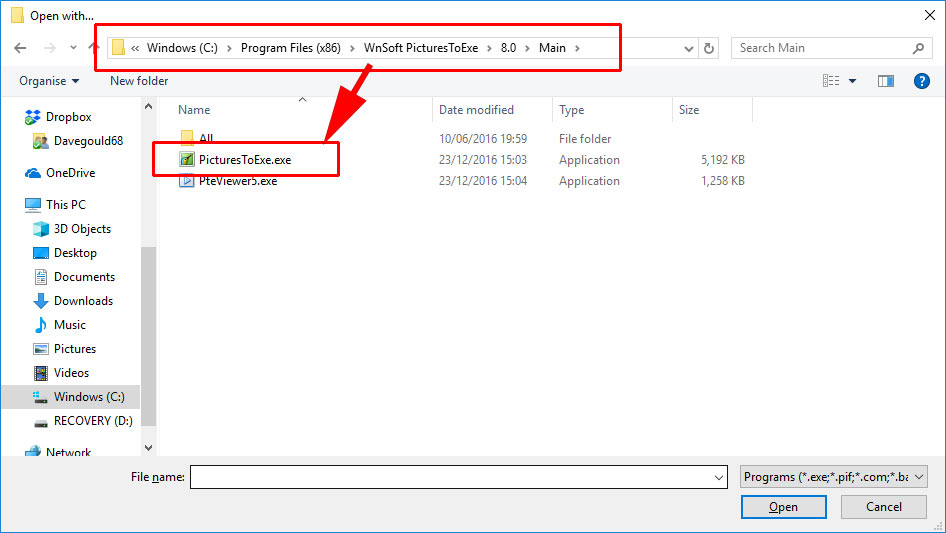
Task: Open Network in the sidebar
Action: [x=68, y=452]
